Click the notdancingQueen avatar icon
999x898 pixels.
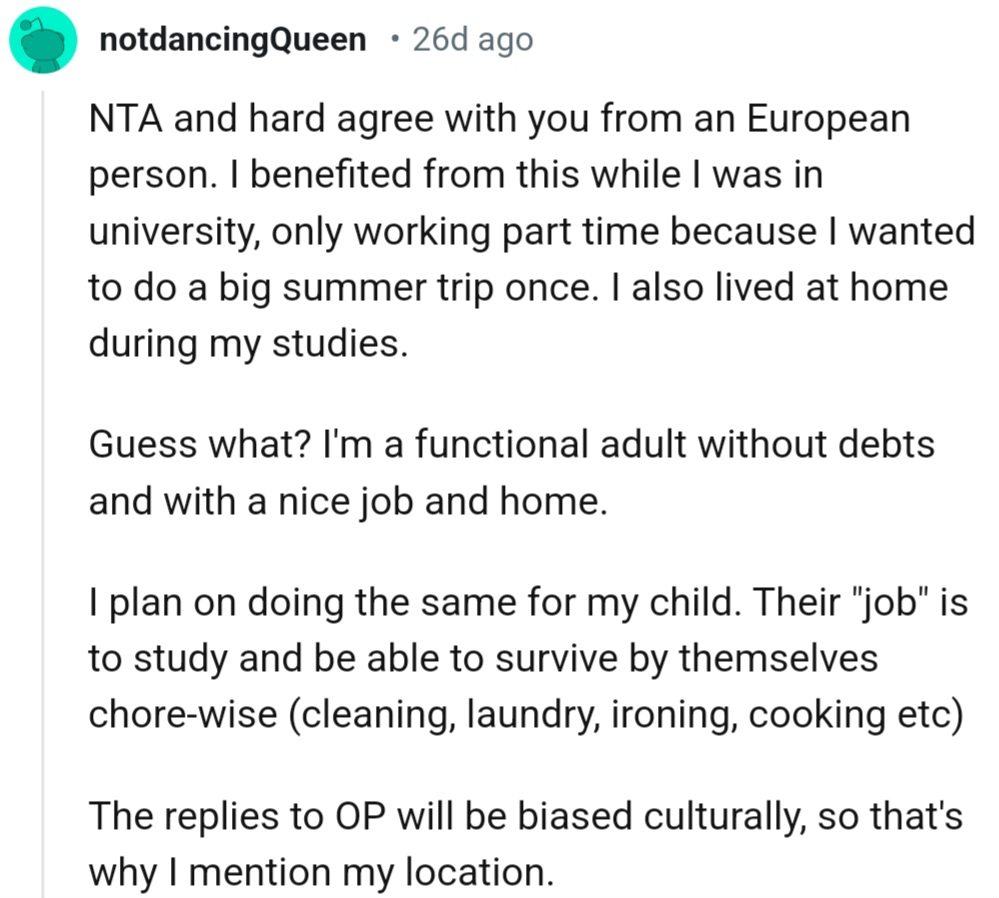43,40
